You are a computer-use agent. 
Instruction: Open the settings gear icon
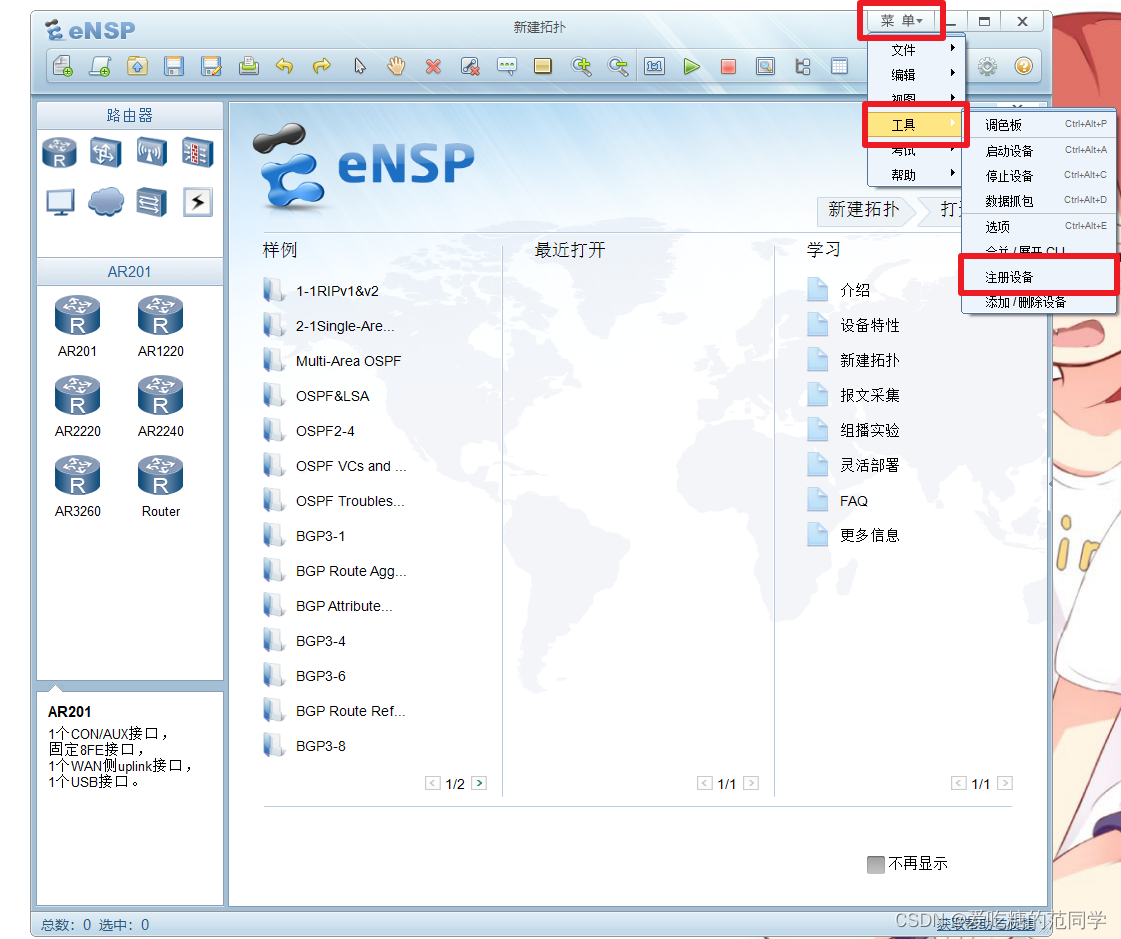[986, 66]
